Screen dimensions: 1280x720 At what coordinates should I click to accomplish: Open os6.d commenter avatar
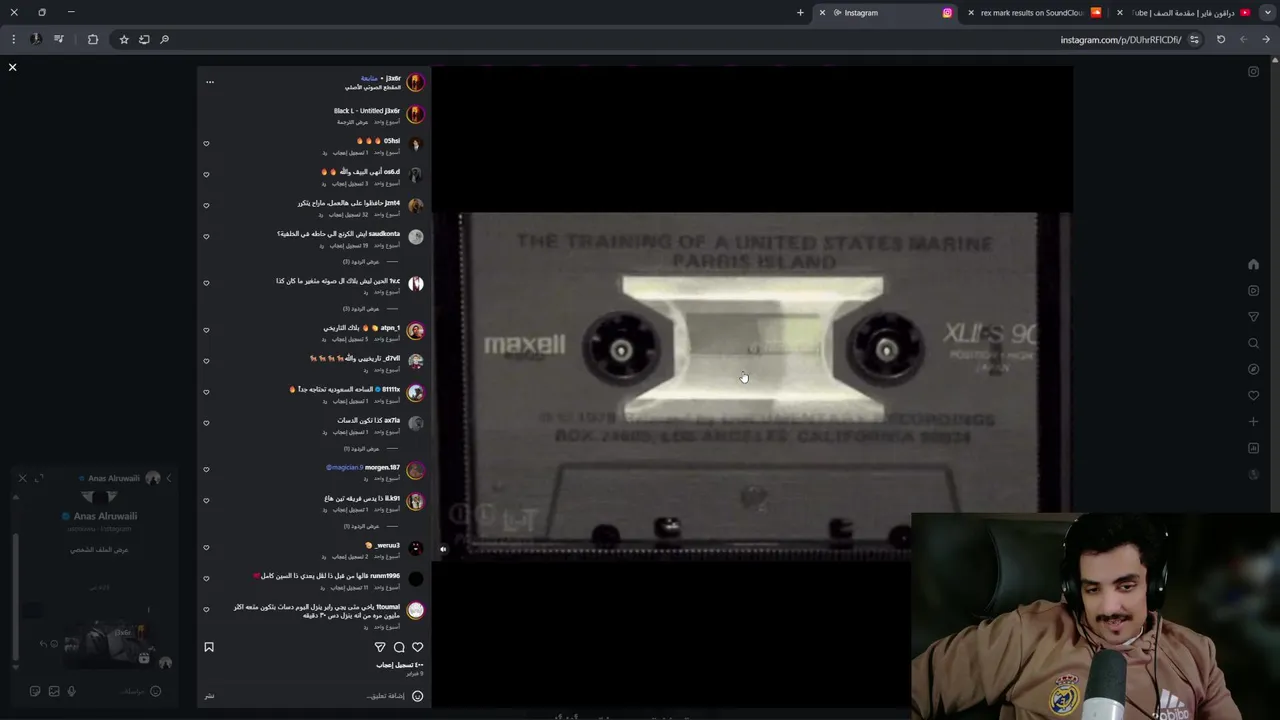point(415,174)
